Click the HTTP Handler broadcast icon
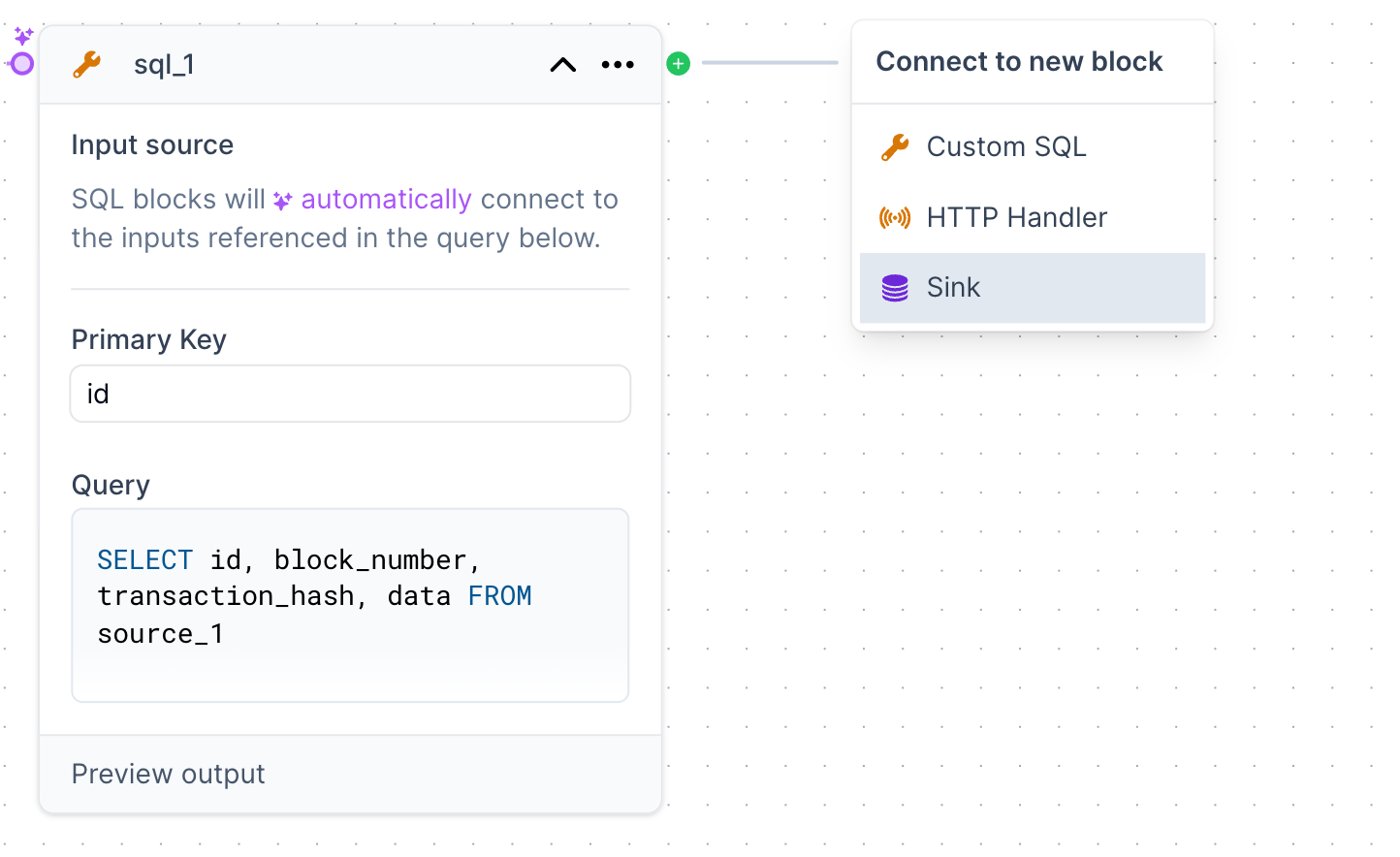Screen dimensions: 1400x857 (895, 218)
